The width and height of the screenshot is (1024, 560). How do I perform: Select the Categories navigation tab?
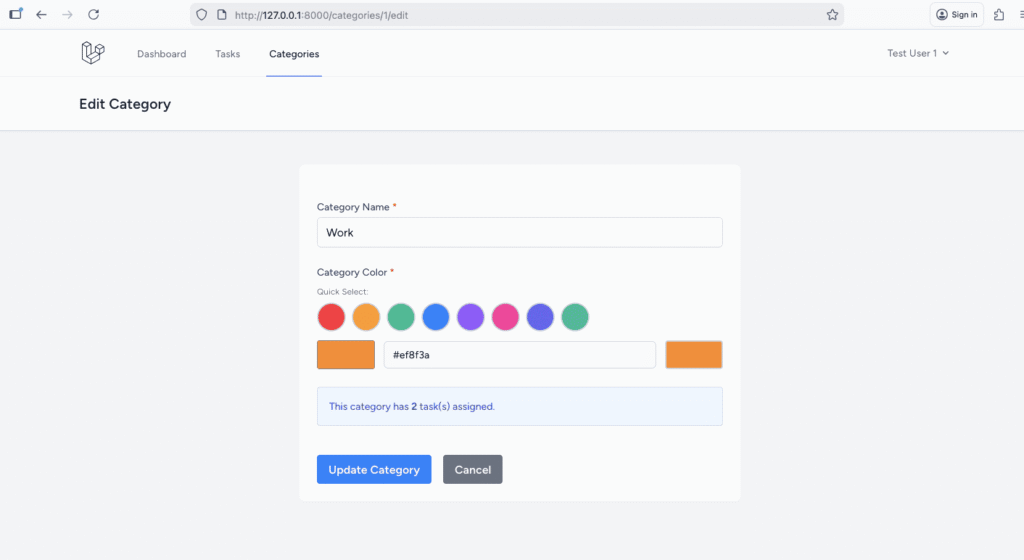(x=294, y=54)
